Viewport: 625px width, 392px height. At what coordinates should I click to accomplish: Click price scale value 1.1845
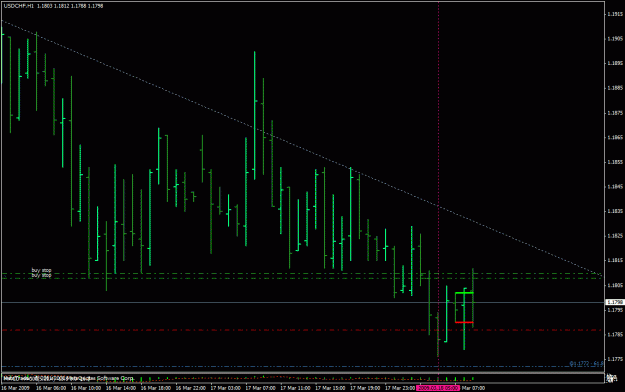pyautogui.click(x=615, y=187)
